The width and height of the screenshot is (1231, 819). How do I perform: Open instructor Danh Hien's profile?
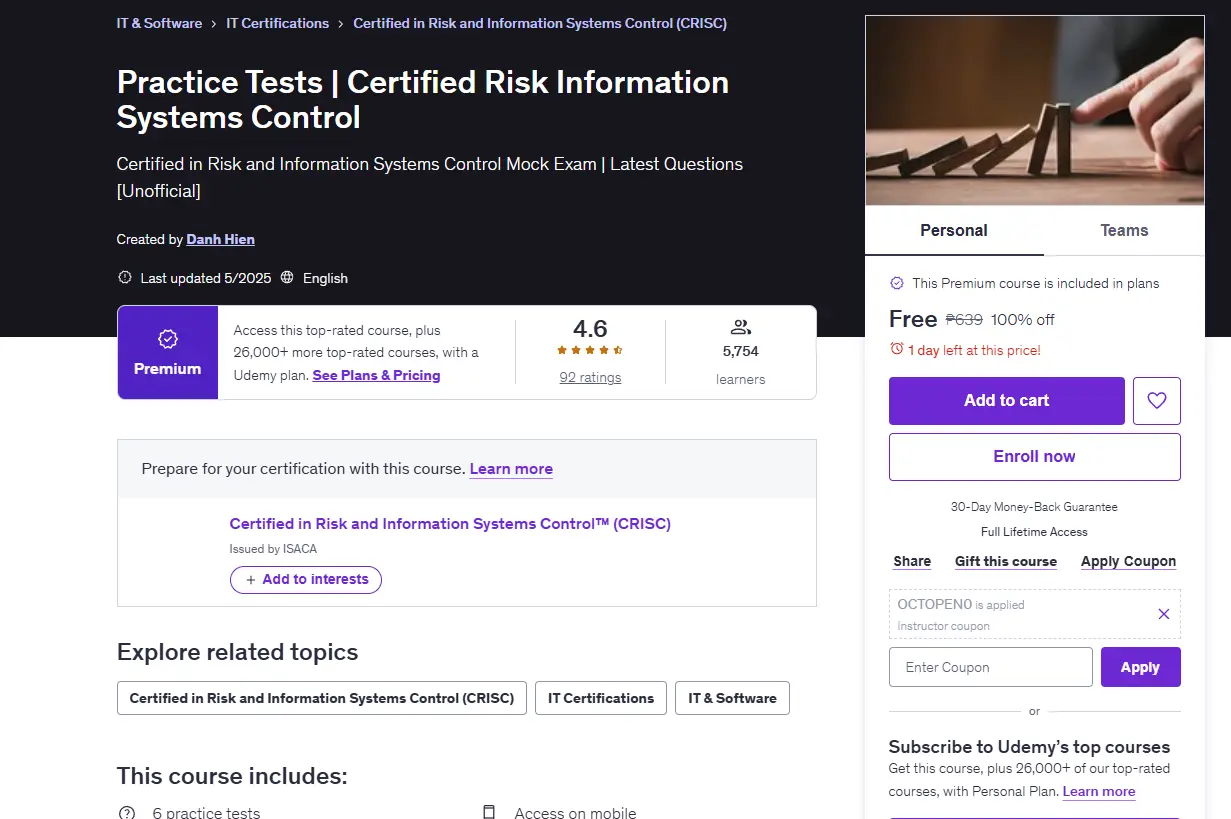pos(220,239)
